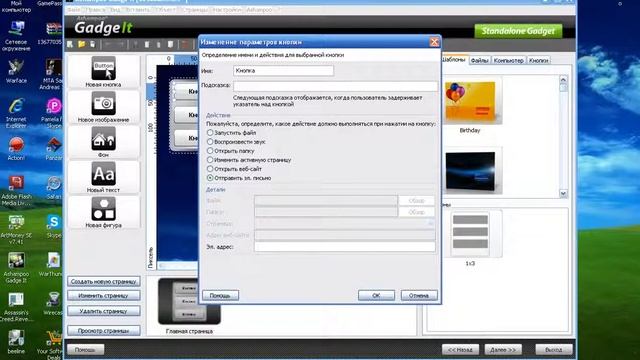Screen dimensions: 640x360
Task: Close the button parameters dialog
Action: pos(434,42)
